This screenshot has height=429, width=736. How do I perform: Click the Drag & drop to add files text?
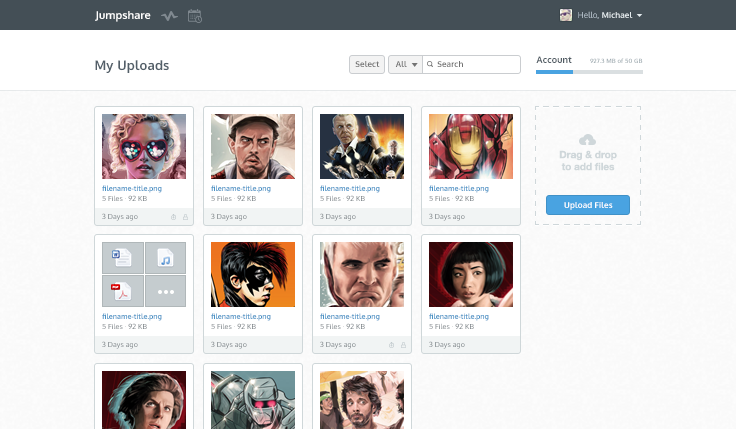pos(588,161)
